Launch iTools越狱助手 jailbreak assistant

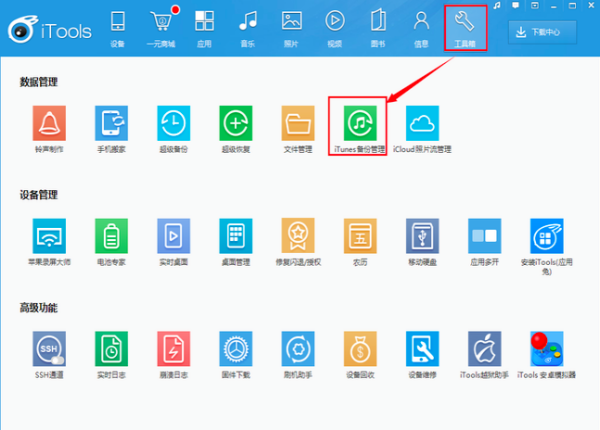pyautogui.click(x=484, y=349)
